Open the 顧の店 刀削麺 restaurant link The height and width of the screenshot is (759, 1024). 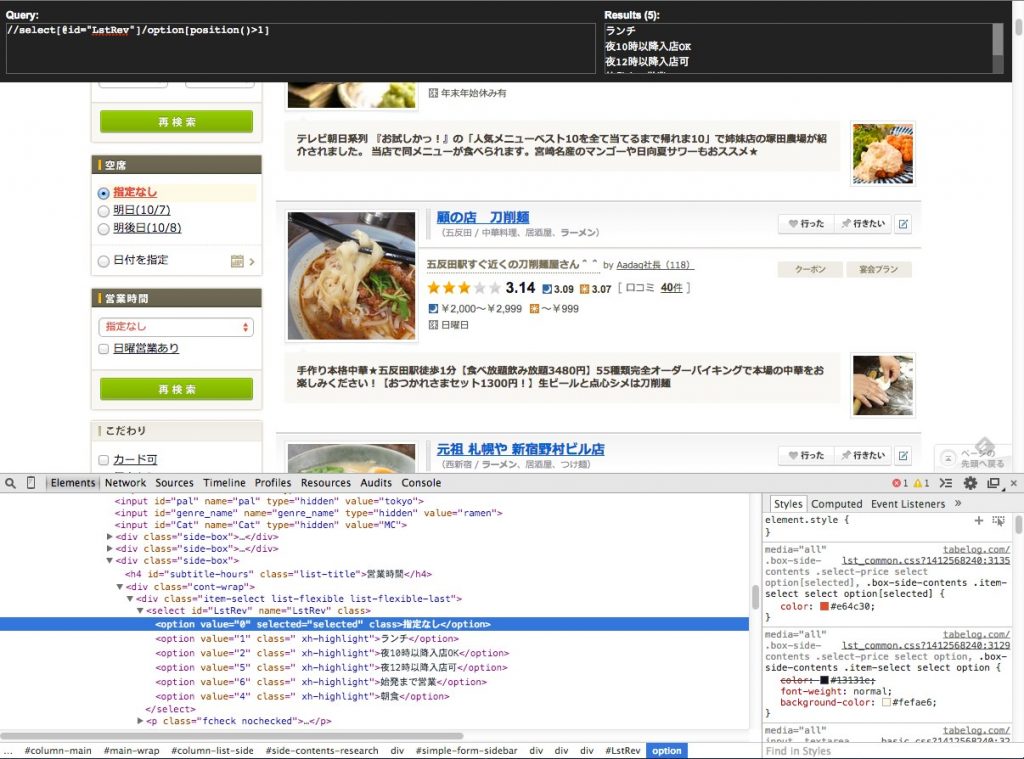click(483, 218)
